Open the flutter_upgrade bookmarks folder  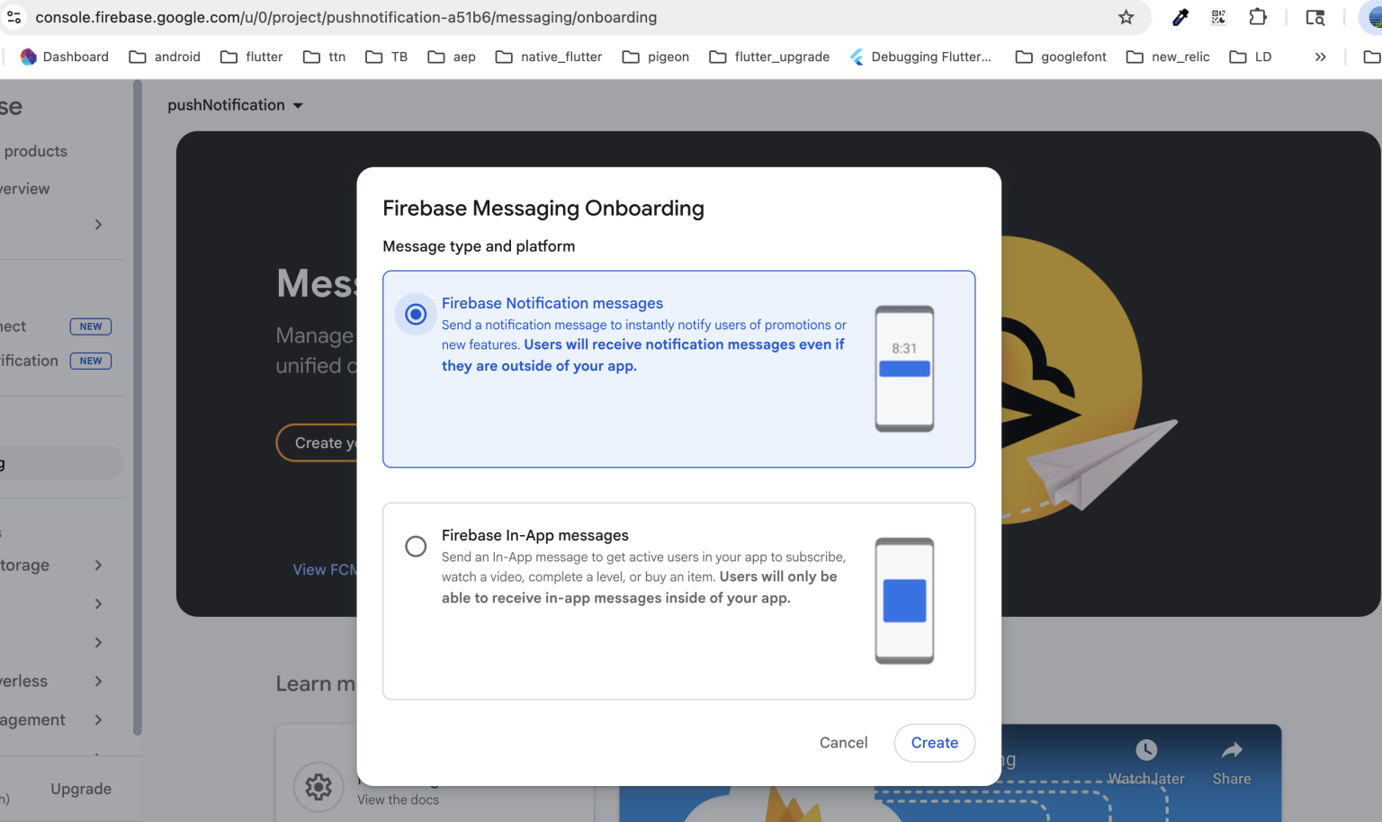(x=770, y=57)
